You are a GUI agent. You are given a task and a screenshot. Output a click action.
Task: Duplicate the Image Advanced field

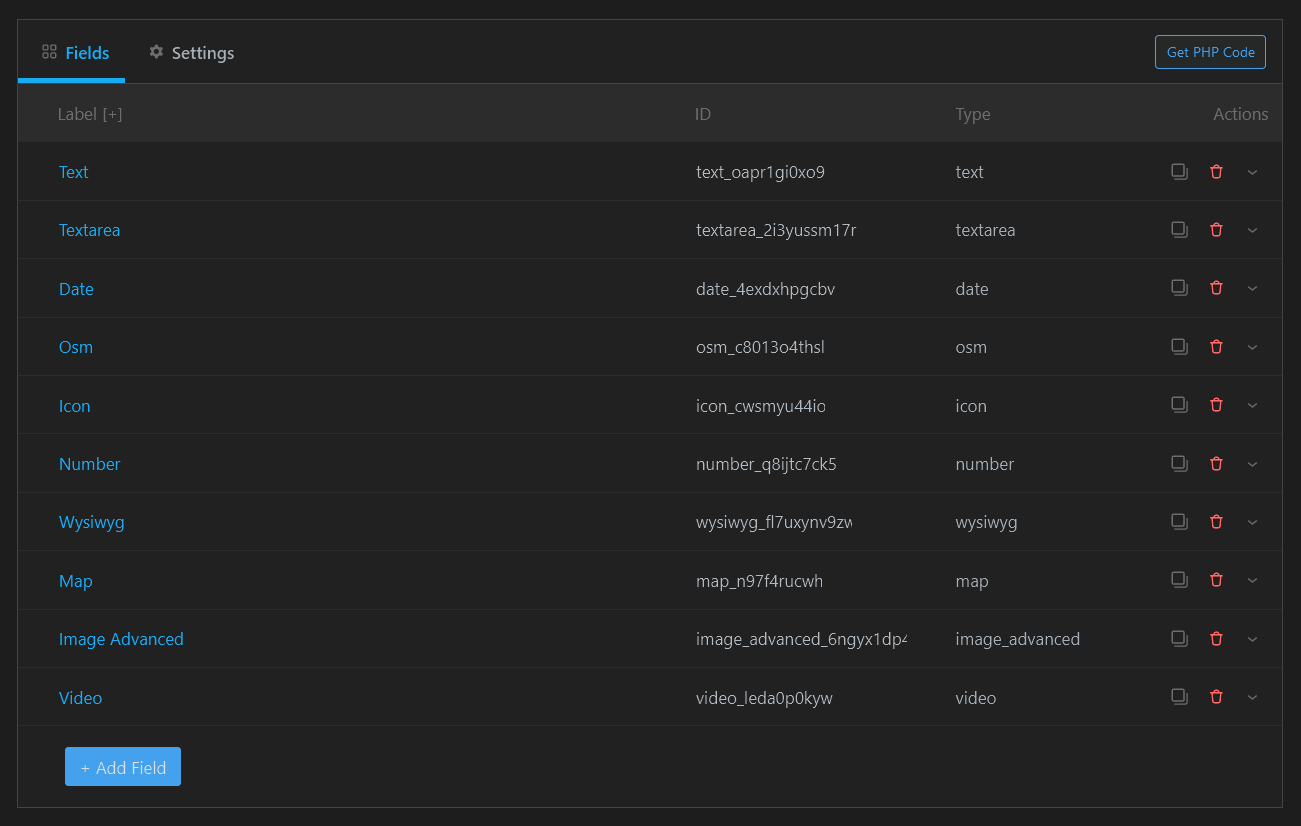click(1179, 639)
